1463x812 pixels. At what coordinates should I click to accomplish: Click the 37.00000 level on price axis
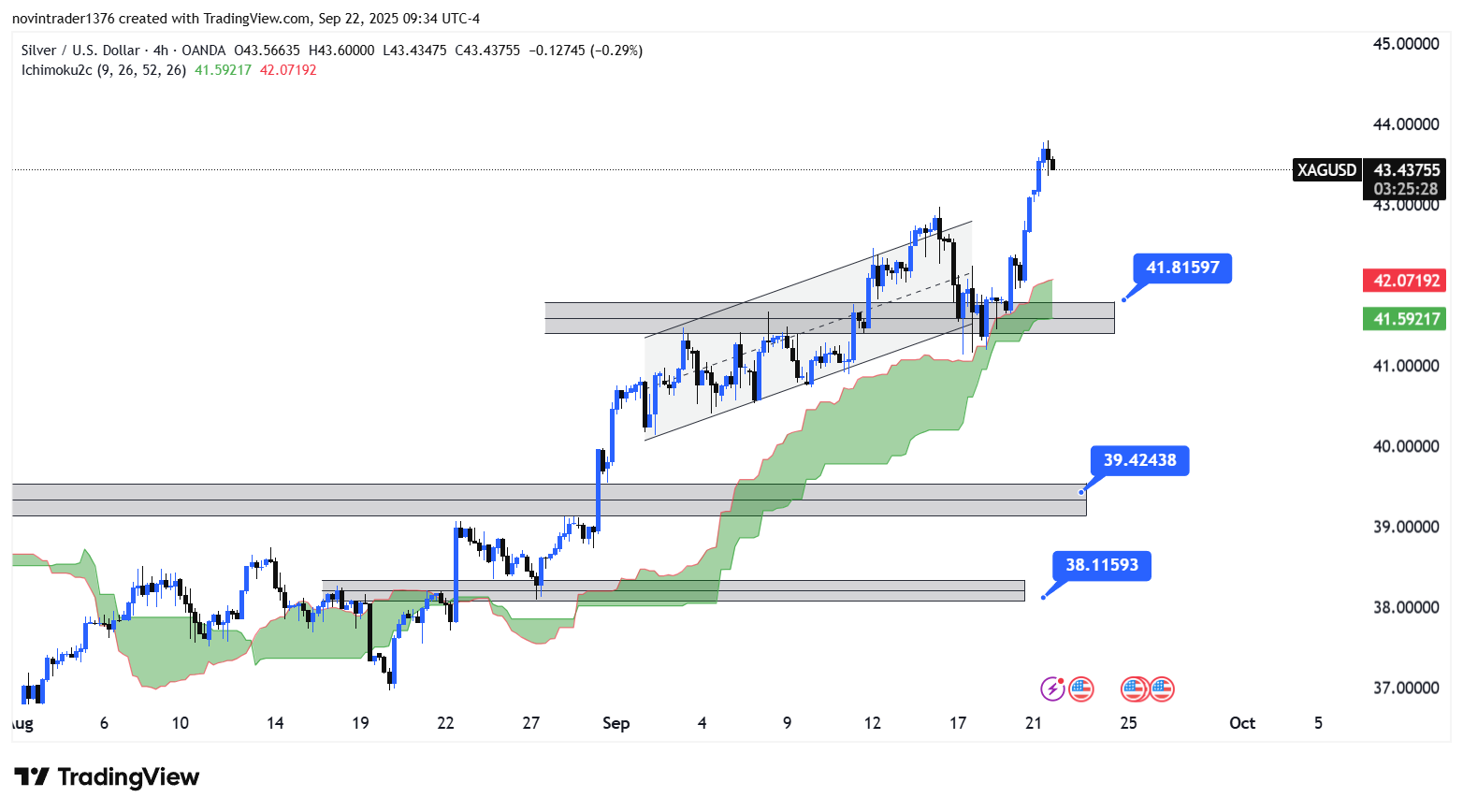(1405, 689)
